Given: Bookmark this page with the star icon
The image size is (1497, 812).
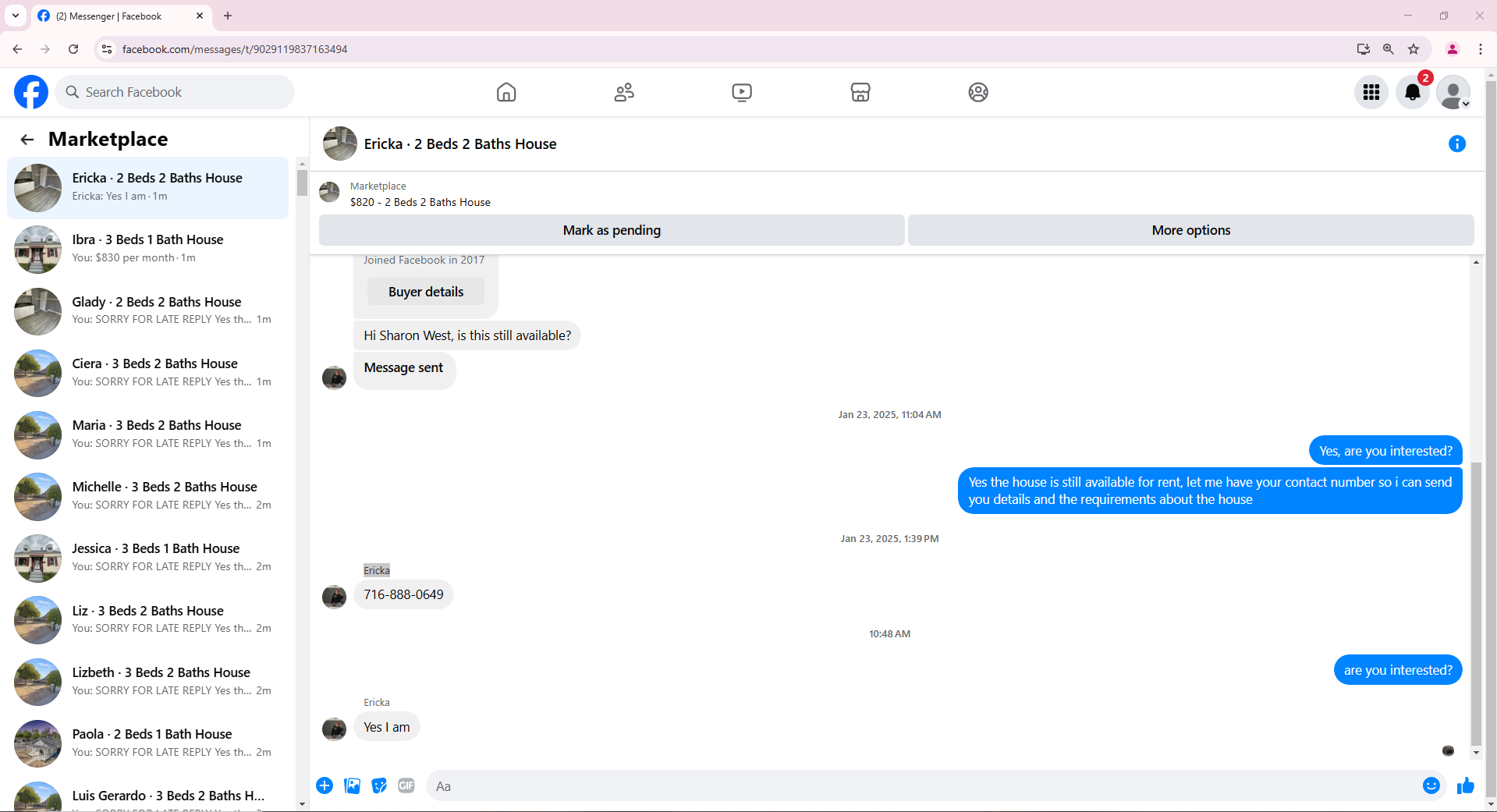Looking at the screenshot, I should coord(1414,49).
